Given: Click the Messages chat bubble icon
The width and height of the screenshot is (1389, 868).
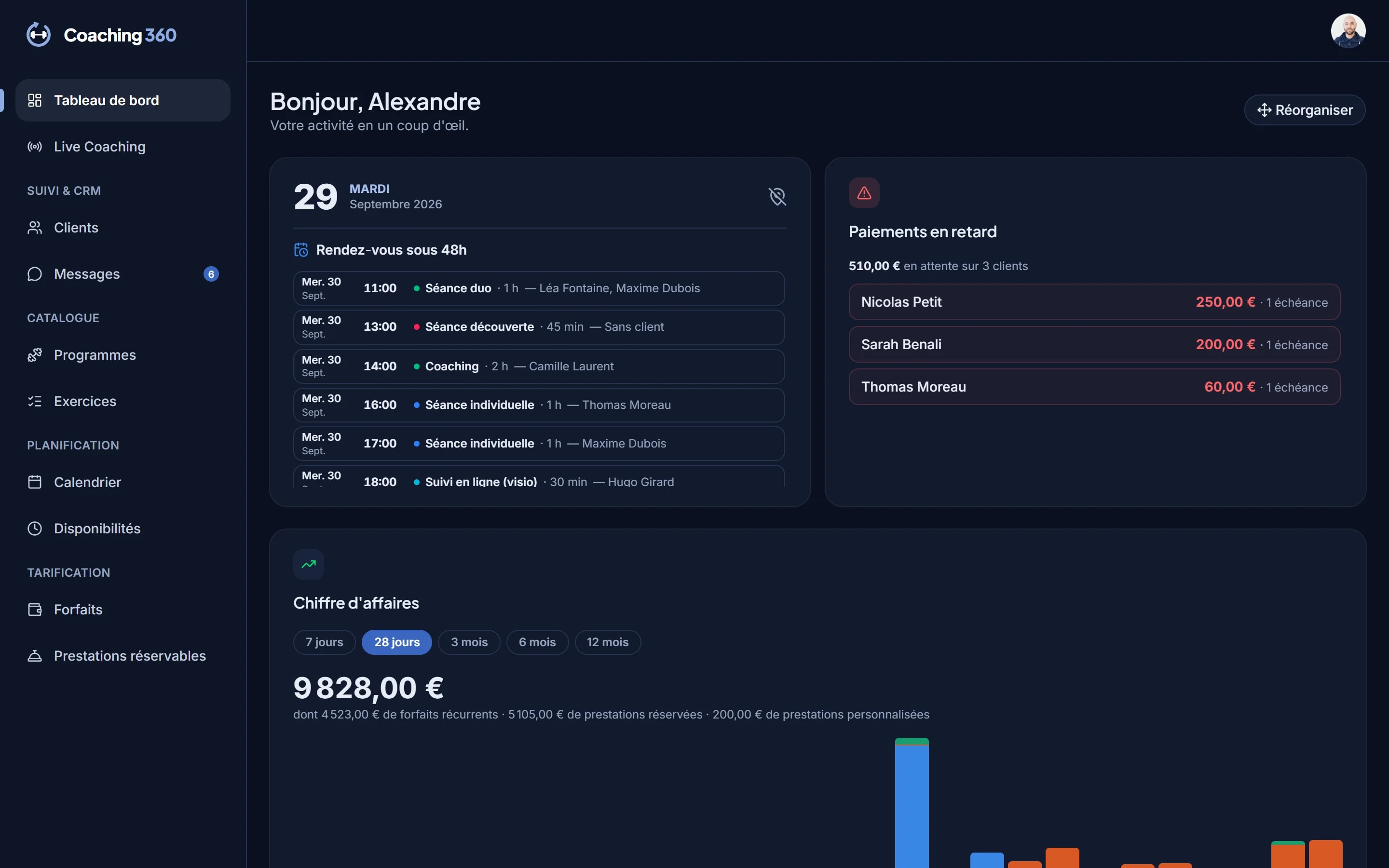Looking at the screenshot, I should pyautogui.click(x=34, y=274).
